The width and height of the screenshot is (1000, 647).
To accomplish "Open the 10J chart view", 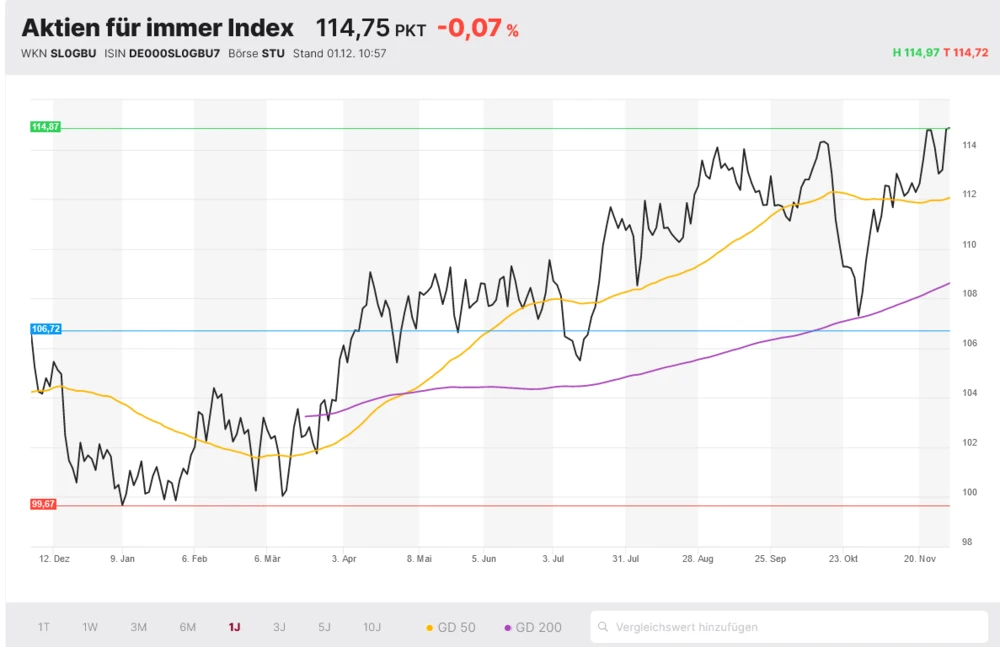I will point(372,626).
